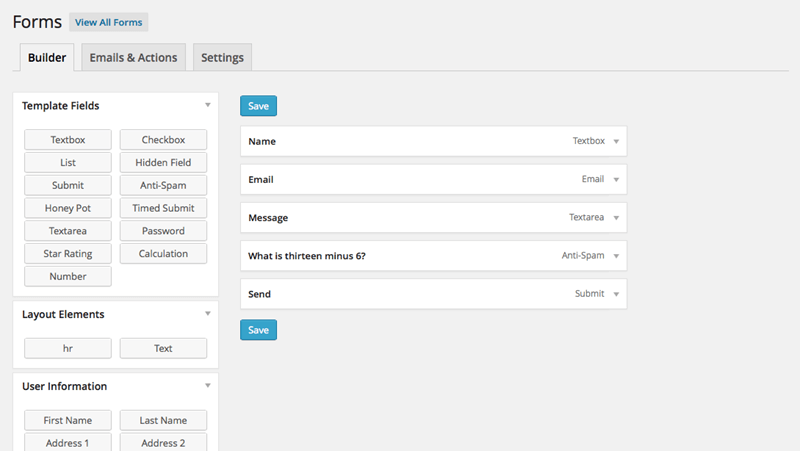
Task: Add the First Name user field
Action: [68, 421]
